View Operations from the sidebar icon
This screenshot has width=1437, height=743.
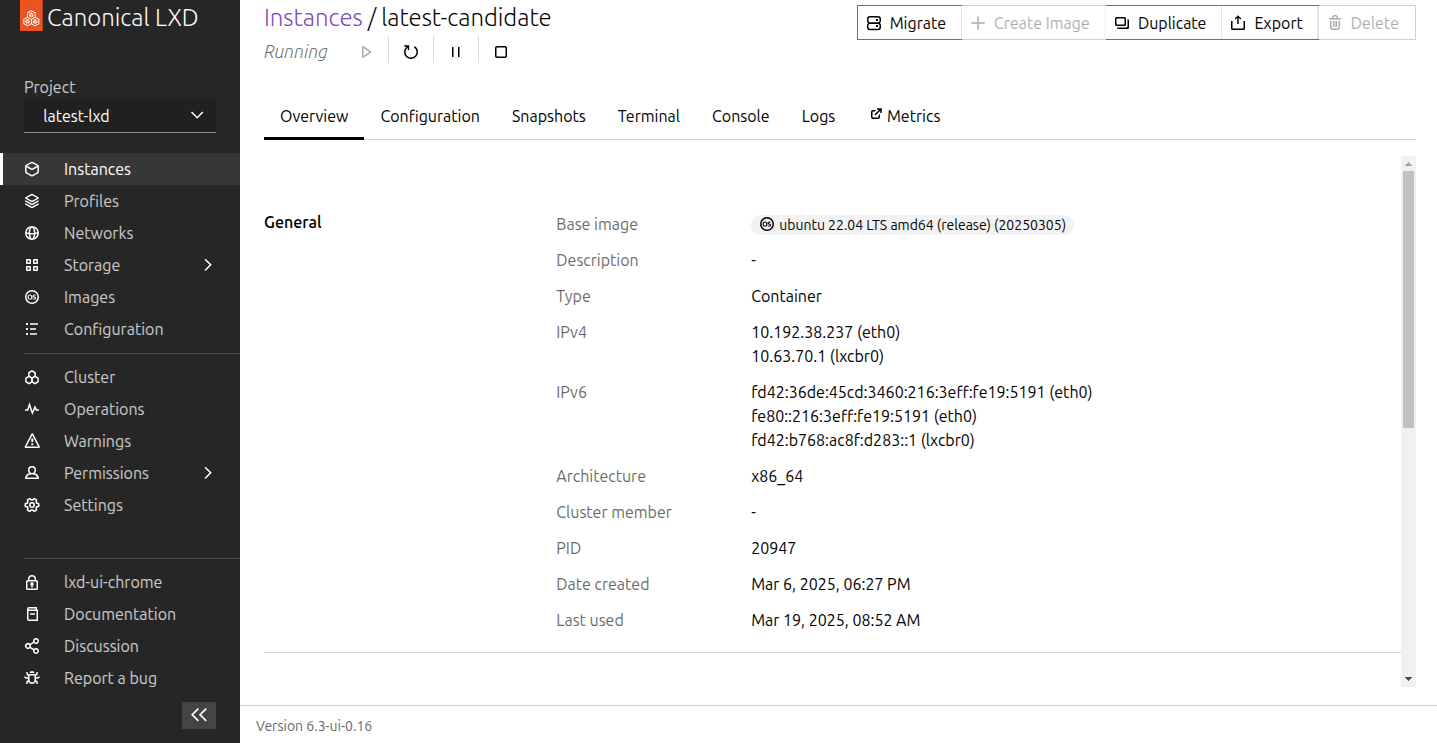coord(33,408)
